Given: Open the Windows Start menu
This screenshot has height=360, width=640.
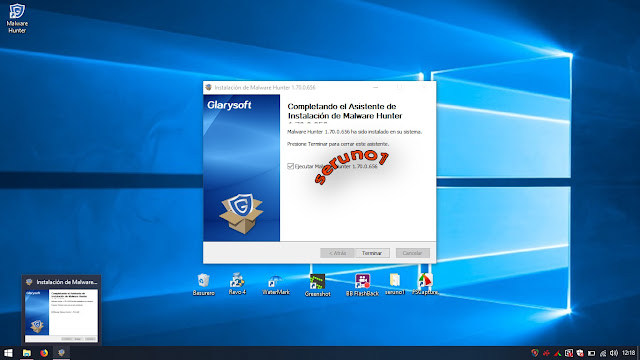Looking at the screenshot, I should [8, 353].
